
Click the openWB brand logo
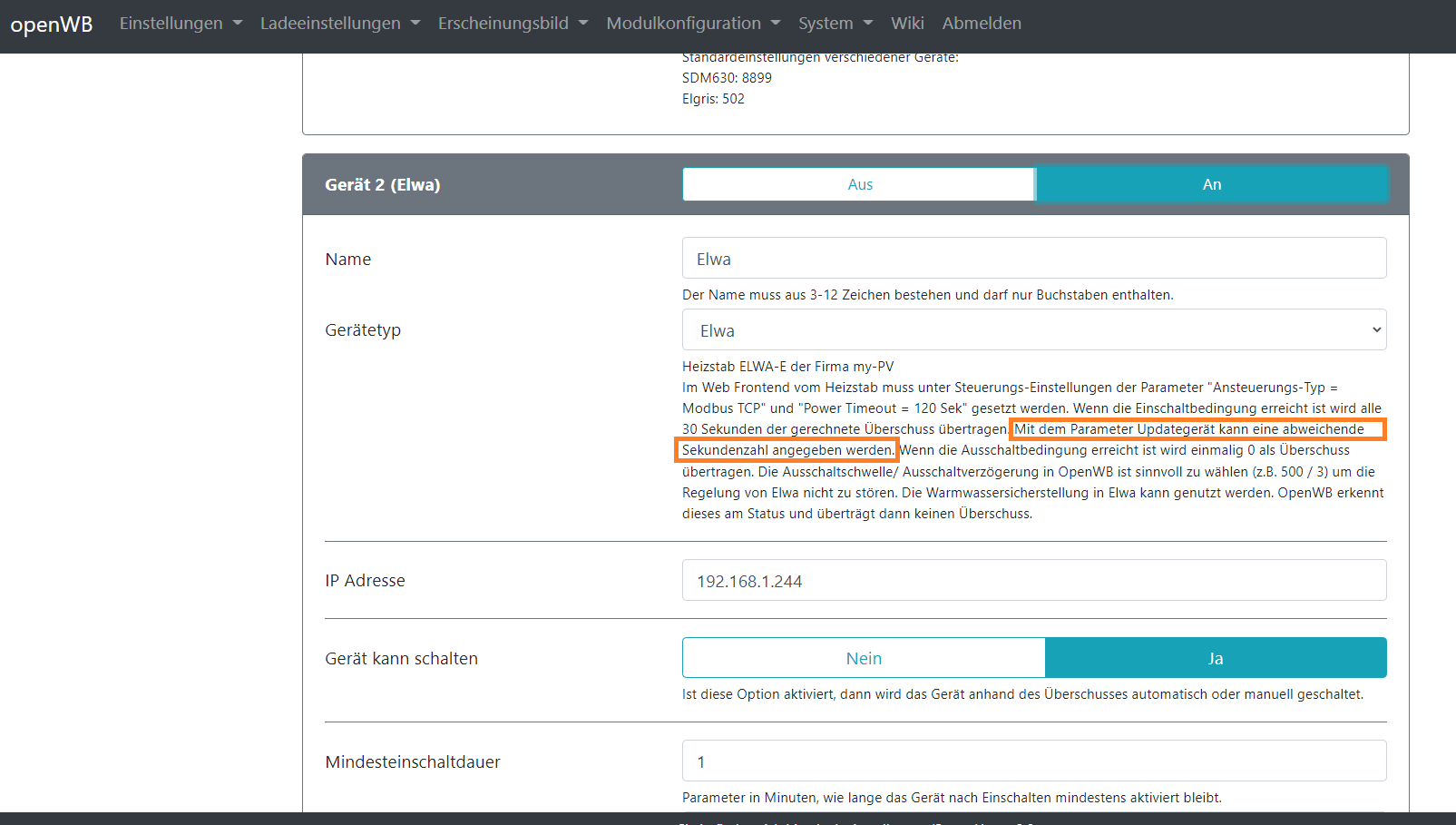[52, 25]
